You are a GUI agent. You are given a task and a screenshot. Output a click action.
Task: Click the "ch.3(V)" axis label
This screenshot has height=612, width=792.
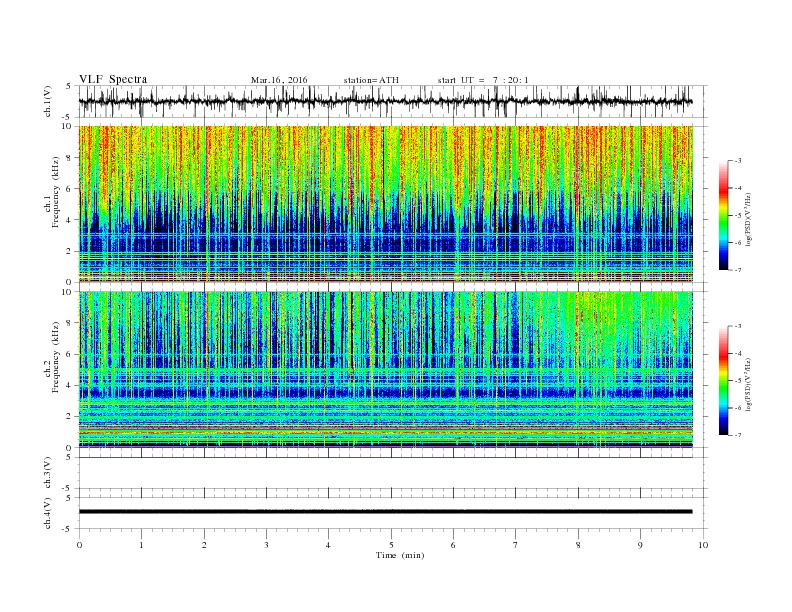(x=48, y=473)
